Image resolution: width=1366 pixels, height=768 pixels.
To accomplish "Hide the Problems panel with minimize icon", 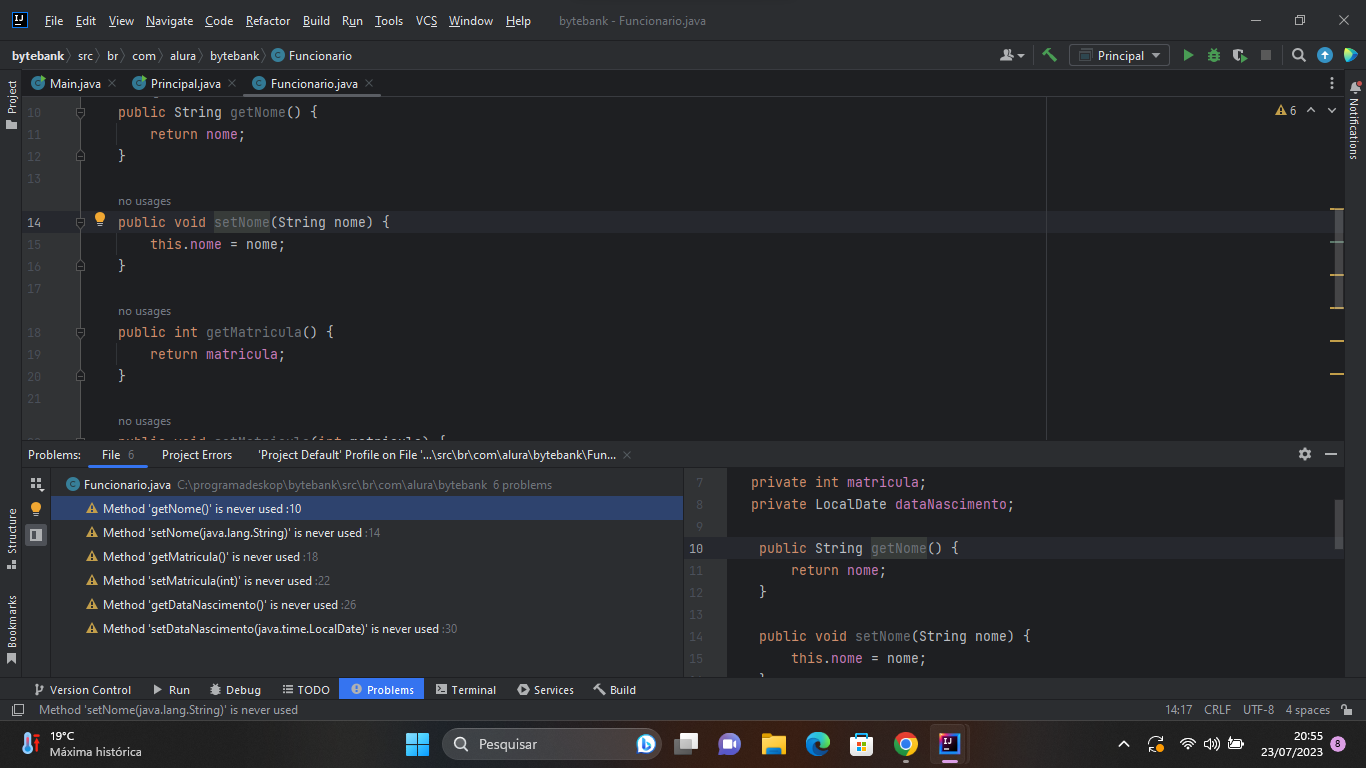I will (x=1331, y=454).
